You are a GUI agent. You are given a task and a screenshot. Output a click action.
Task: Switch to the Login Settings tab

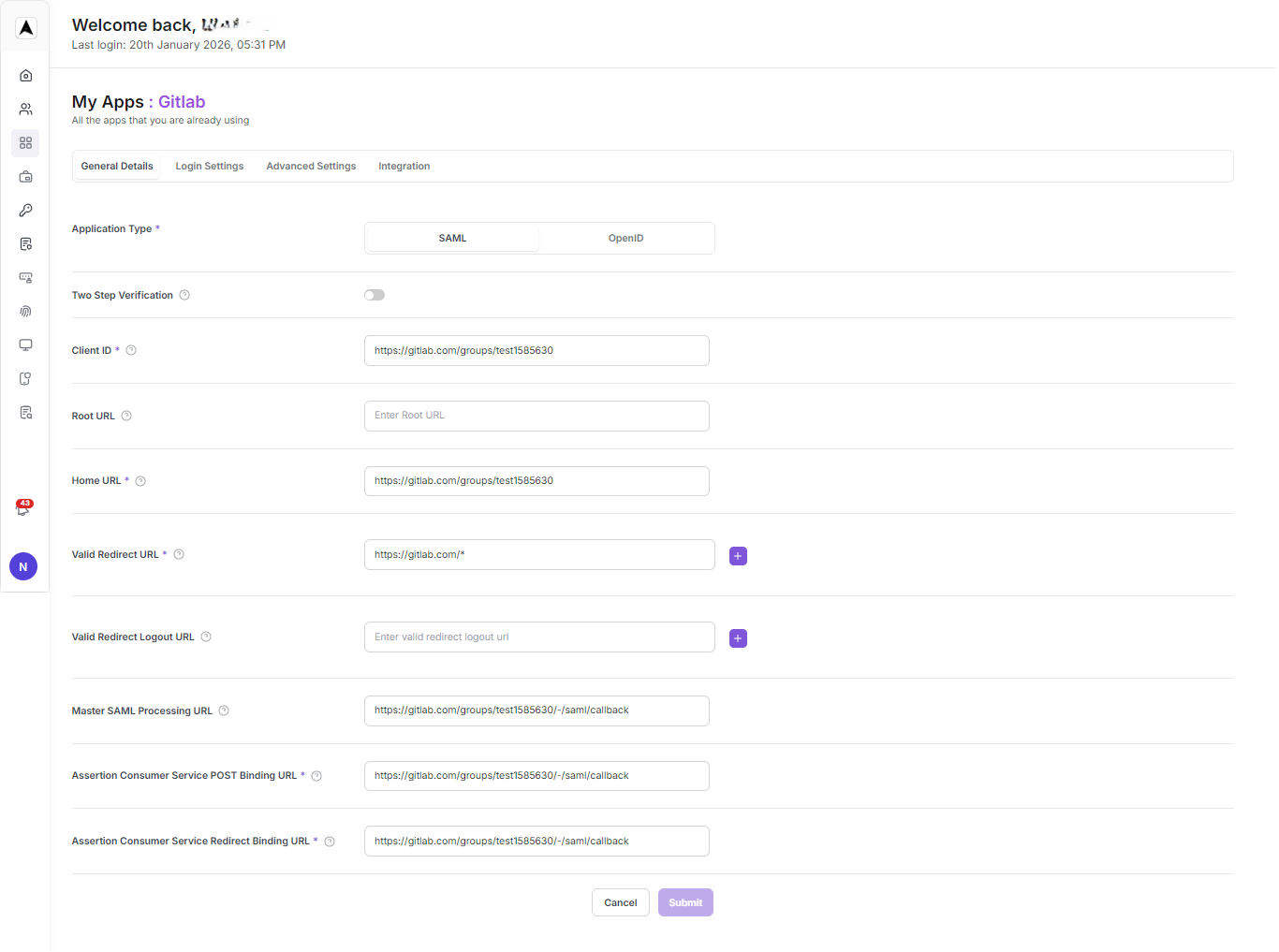[209, 167]
